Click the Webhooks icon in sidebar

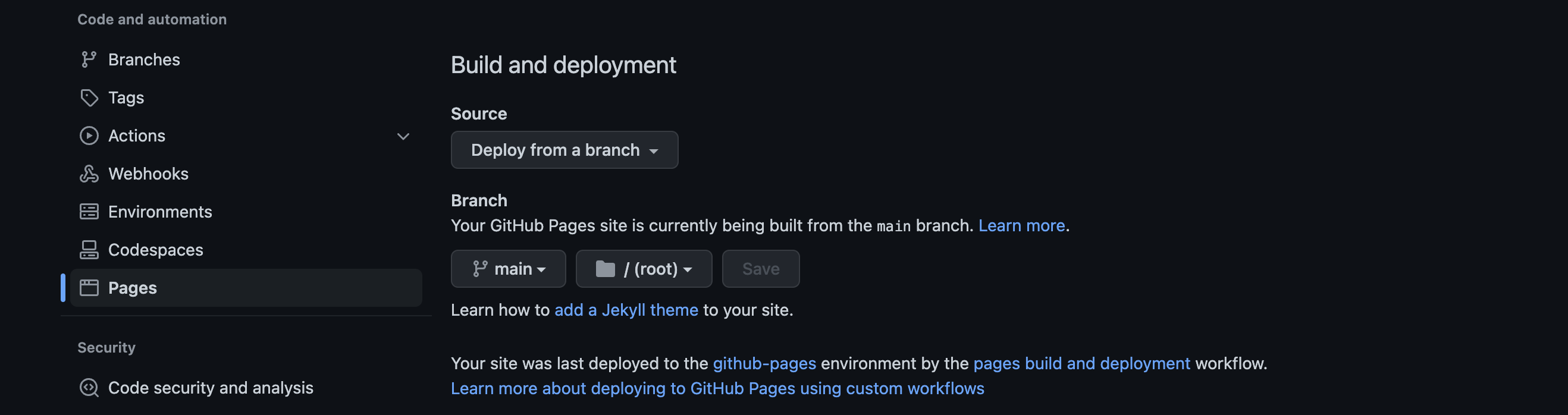point(89,174)
